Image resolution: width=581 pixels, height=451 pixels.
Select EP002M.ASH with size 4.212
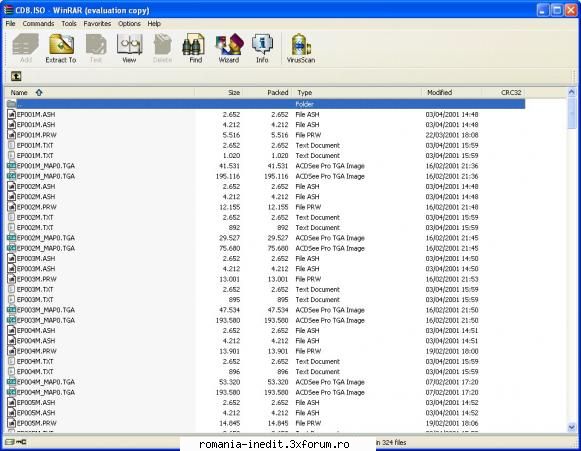point(36,196)
